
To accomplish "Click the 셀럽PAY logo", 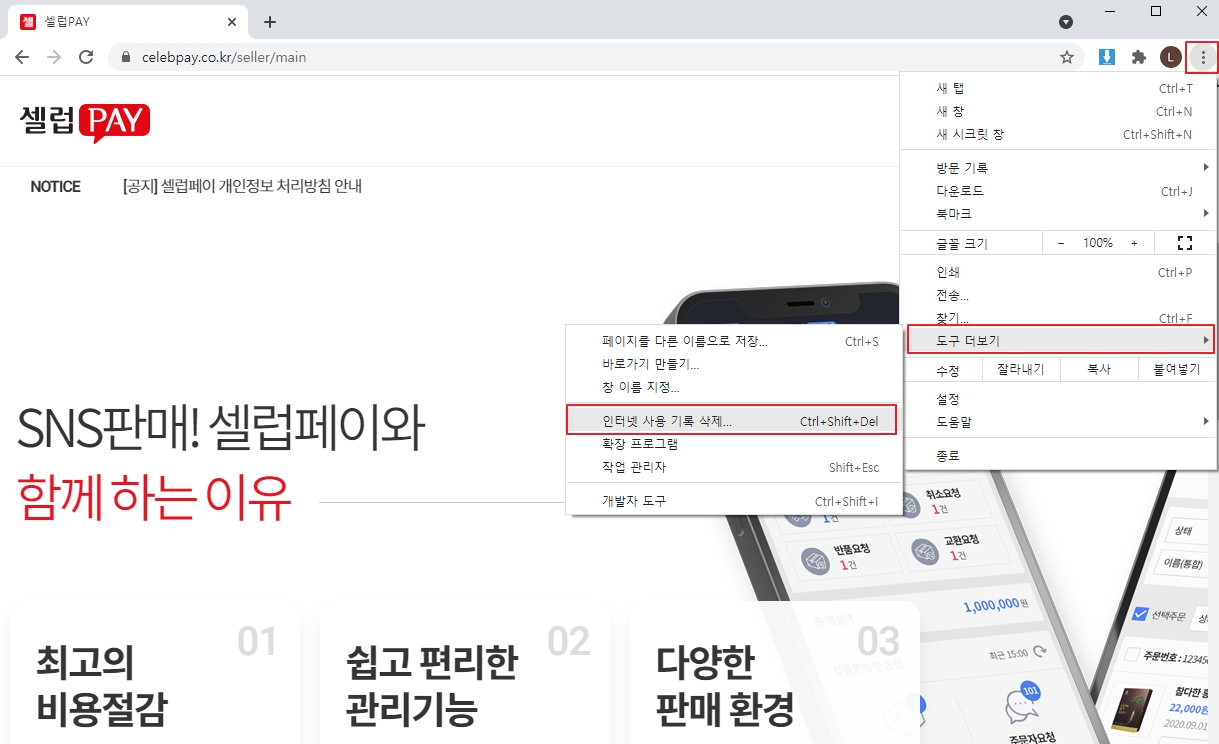I will (85, 122).
